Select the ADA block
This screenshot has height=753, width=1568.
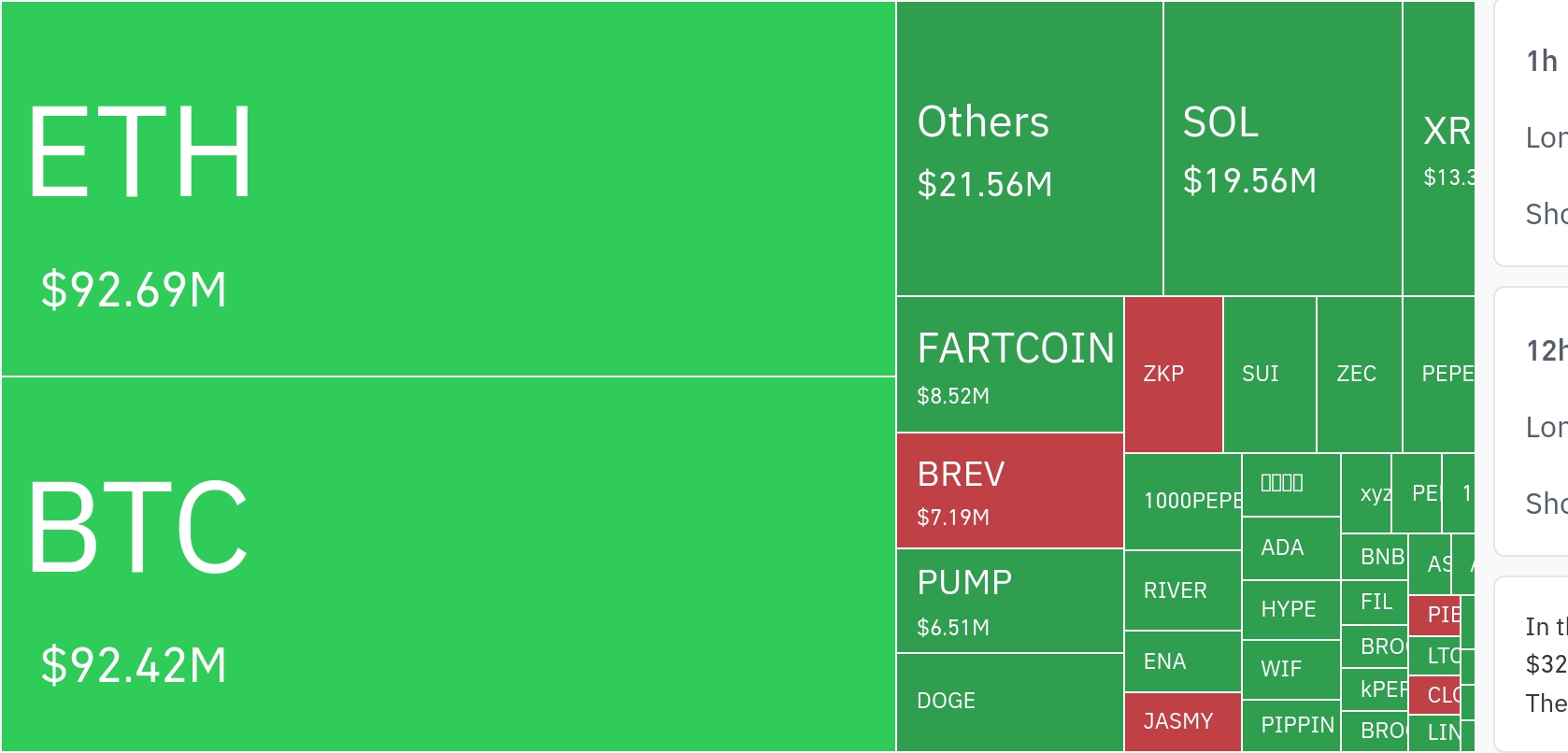point(1291,548)
